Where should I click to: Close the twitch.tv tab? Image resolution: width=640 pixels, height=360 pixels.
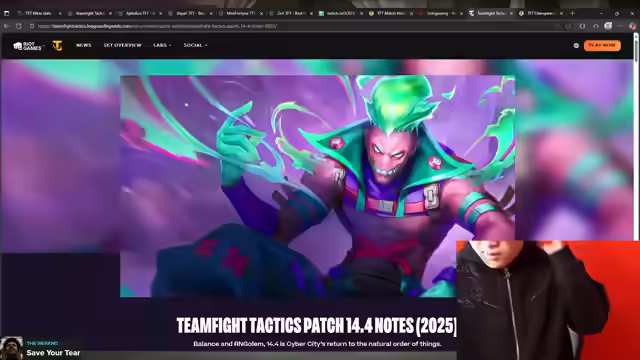pos(361,13)
